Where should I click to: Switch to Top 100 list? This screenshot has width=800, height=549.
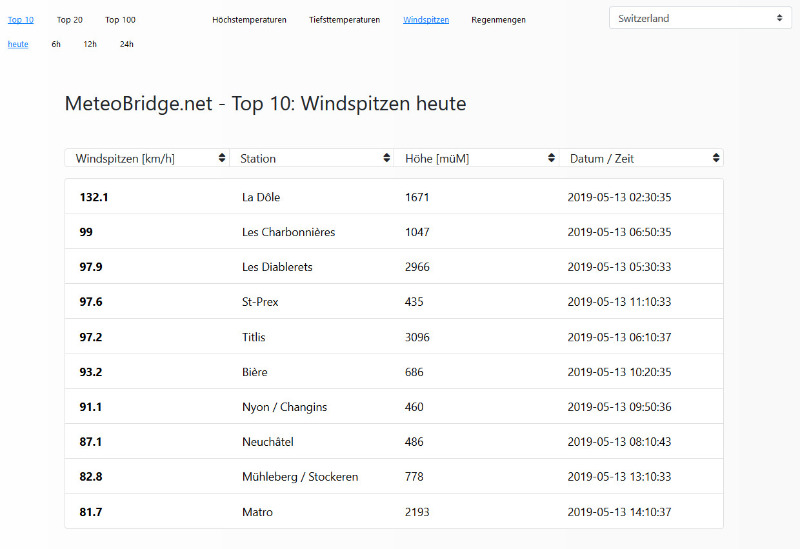(120, 20)
